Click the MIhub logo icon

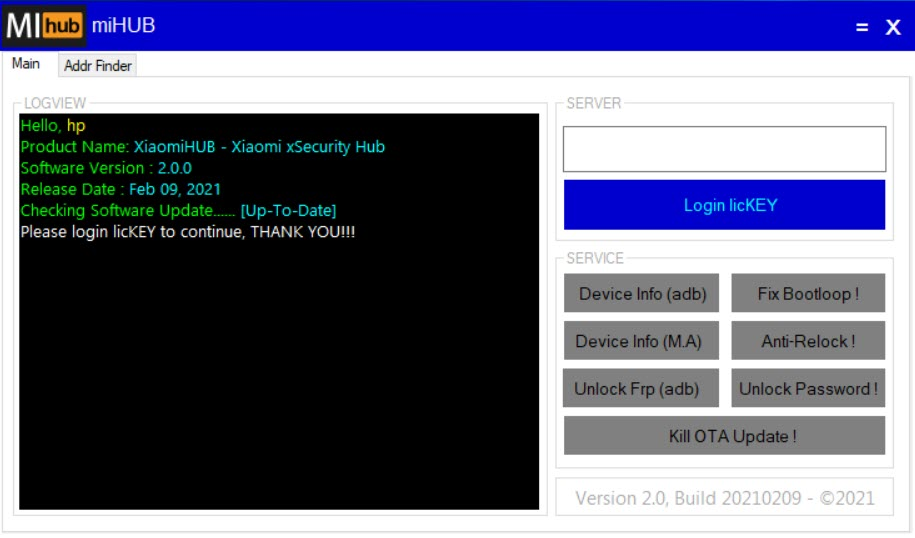point(44,26)
